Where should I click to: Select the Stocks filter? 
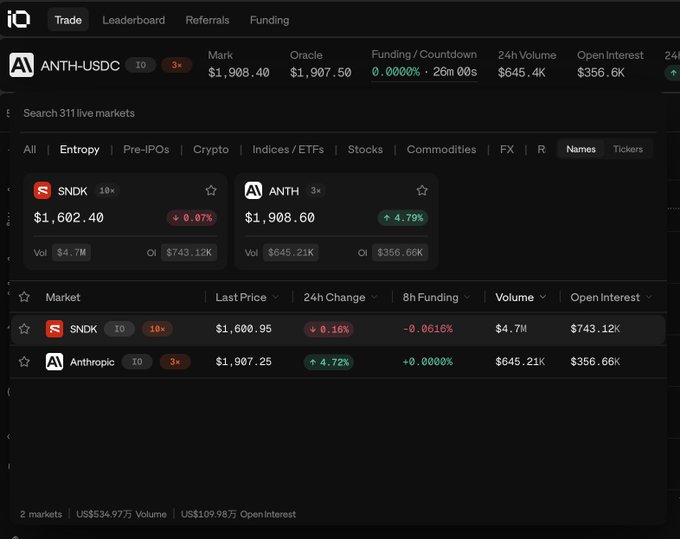365,150
